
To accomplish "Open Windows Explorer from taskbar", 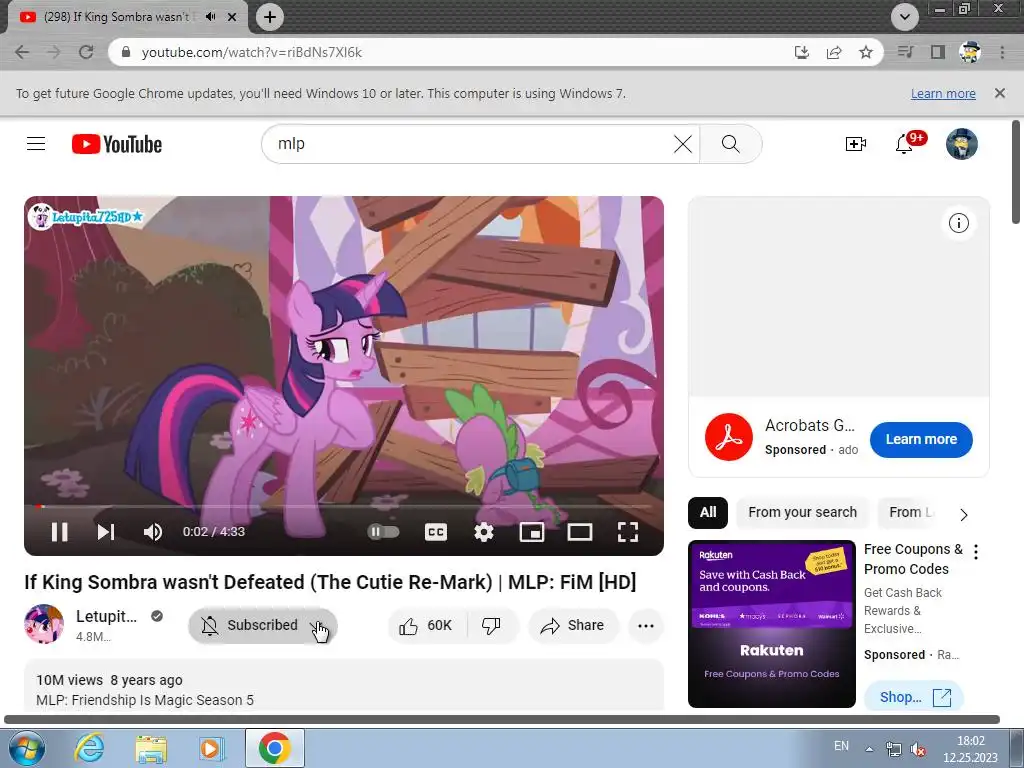I will click(x=151, y=748).
